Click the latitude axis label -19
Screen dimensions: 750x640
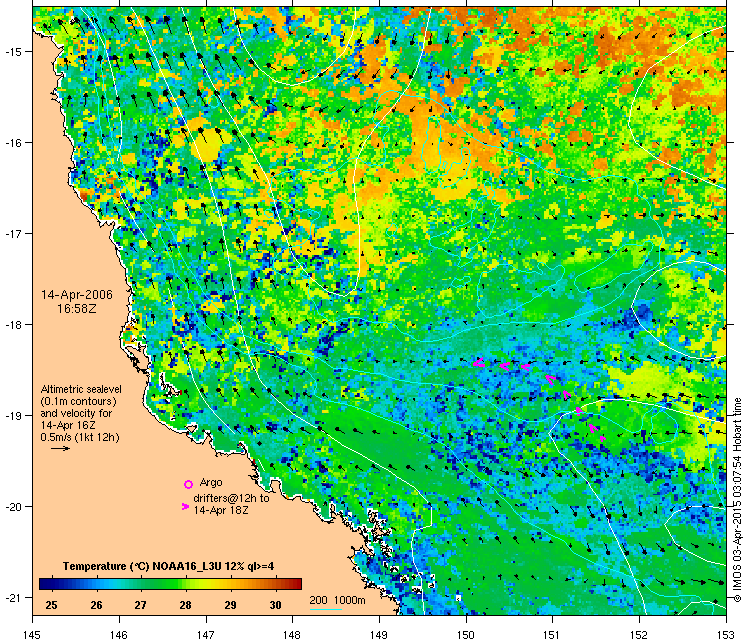tap(12, 415)
